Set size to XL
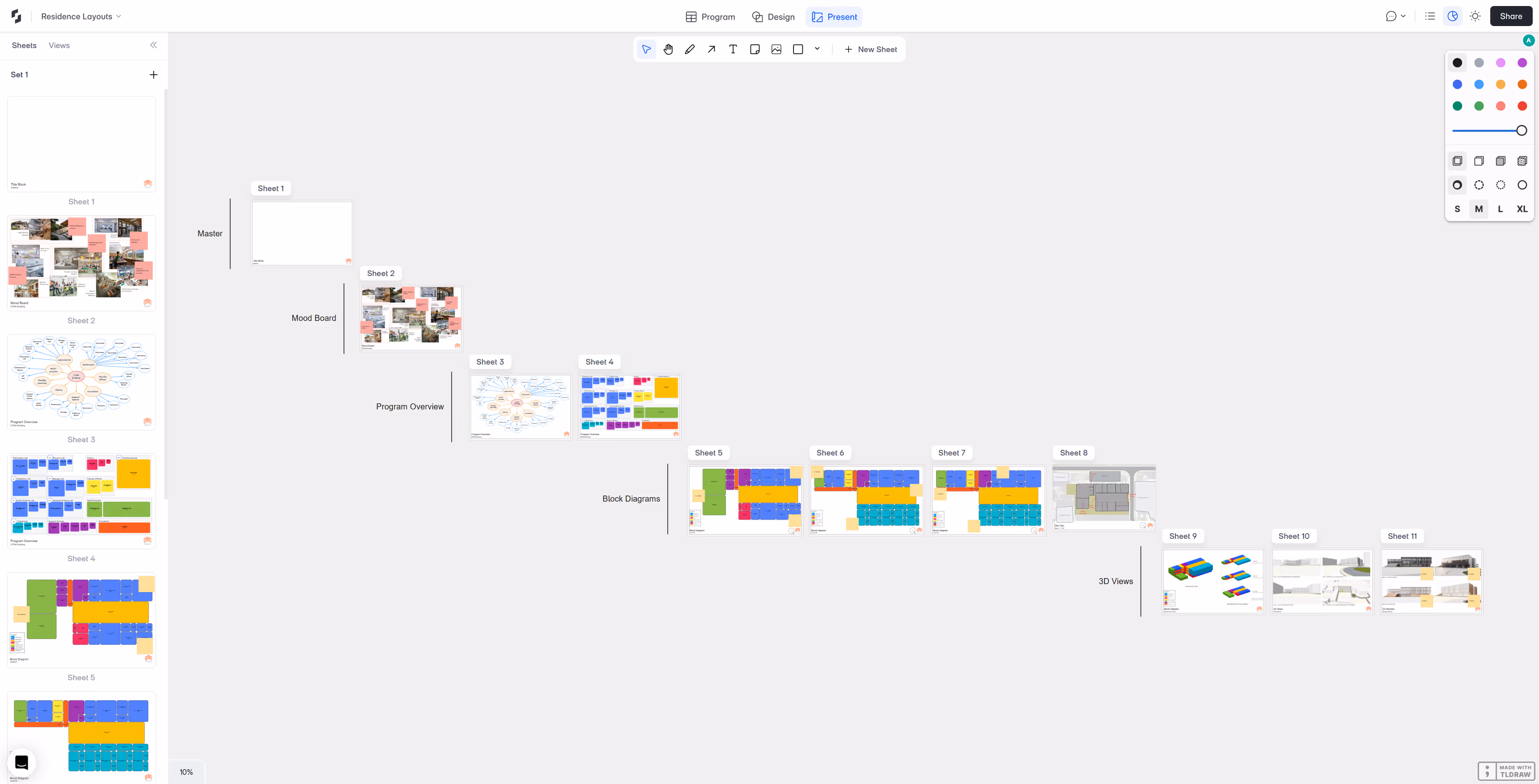This screenshot has width=1539, height=784. (x=1522, y=209)
